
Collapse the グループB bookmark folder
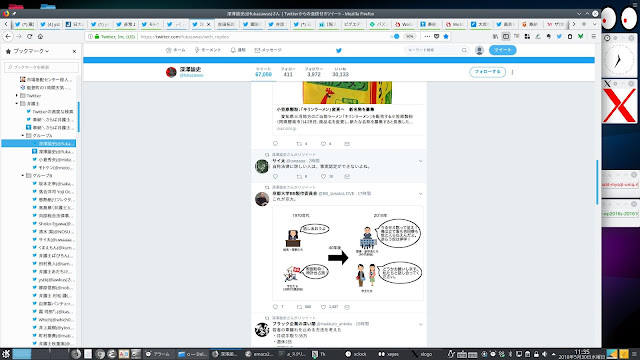tap(23, 176)
